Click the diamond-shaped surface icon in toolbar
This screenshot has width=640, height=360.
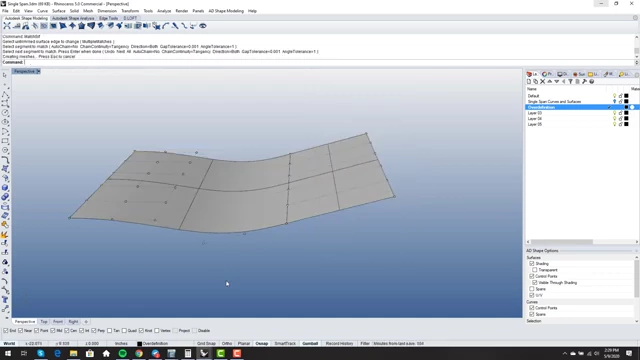click(72, 26)
